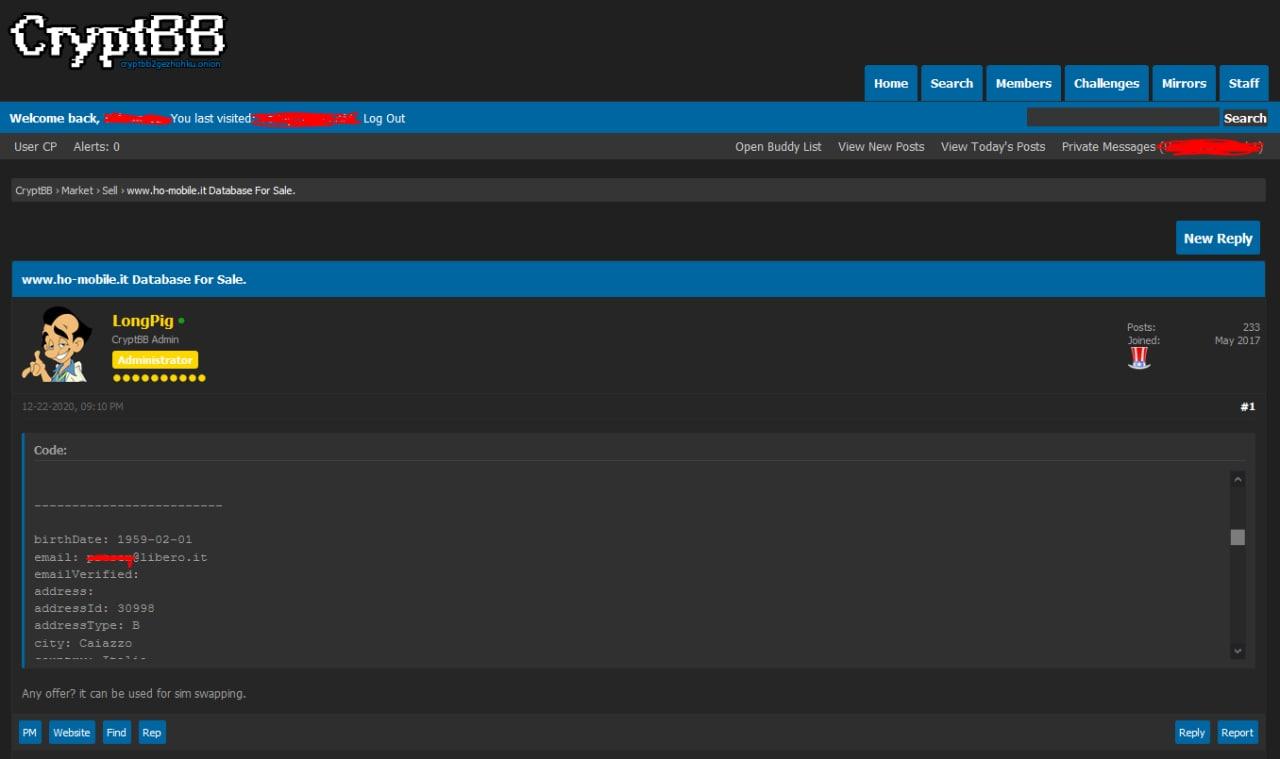This screenshot has width=1280, height=759.
Task: Click the 'city: Caiazzo' line
Action: [83, 643]
